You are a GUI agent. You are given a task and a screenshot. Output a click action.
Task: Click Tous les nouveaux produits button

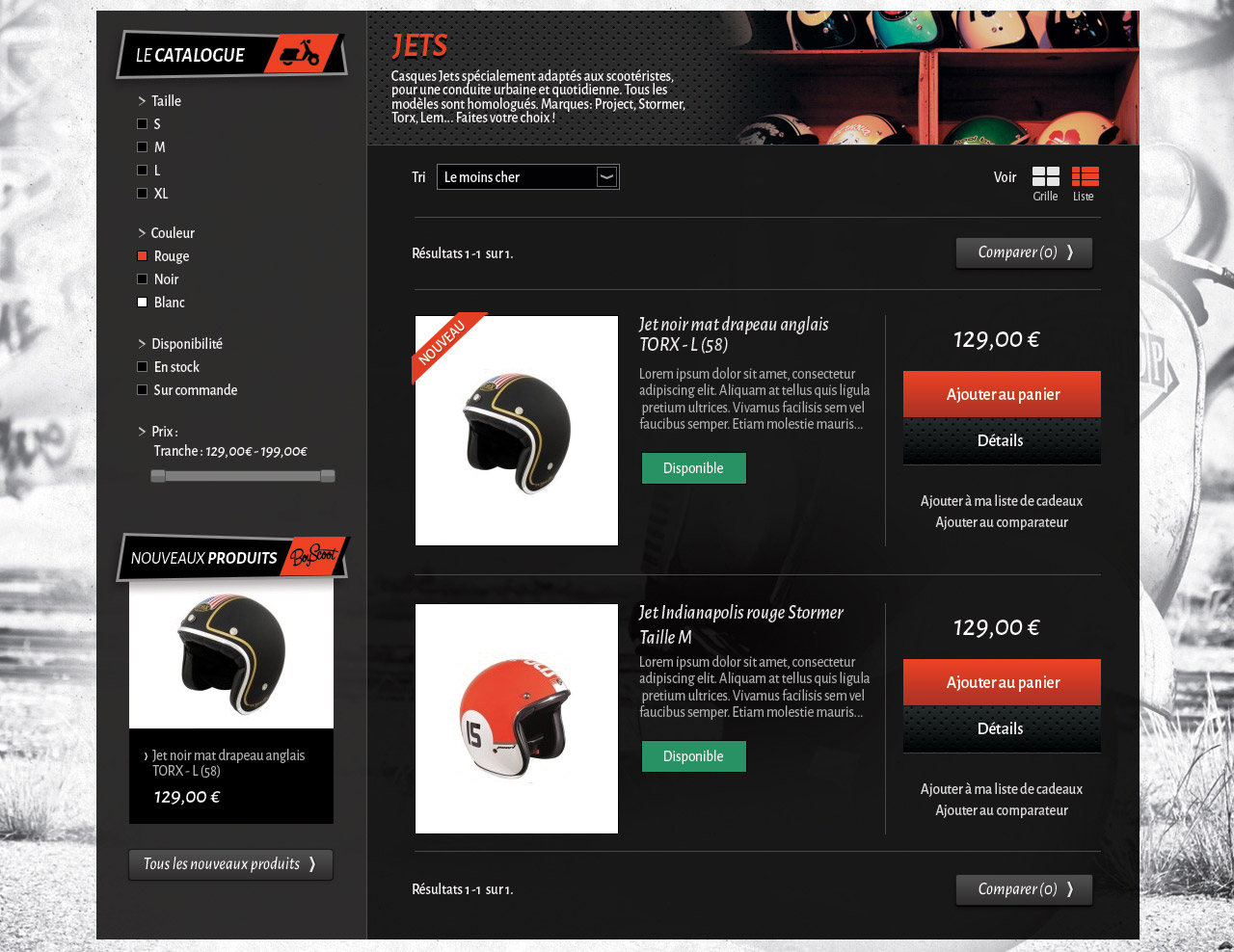pyautogui.click(x=230, y=864)
